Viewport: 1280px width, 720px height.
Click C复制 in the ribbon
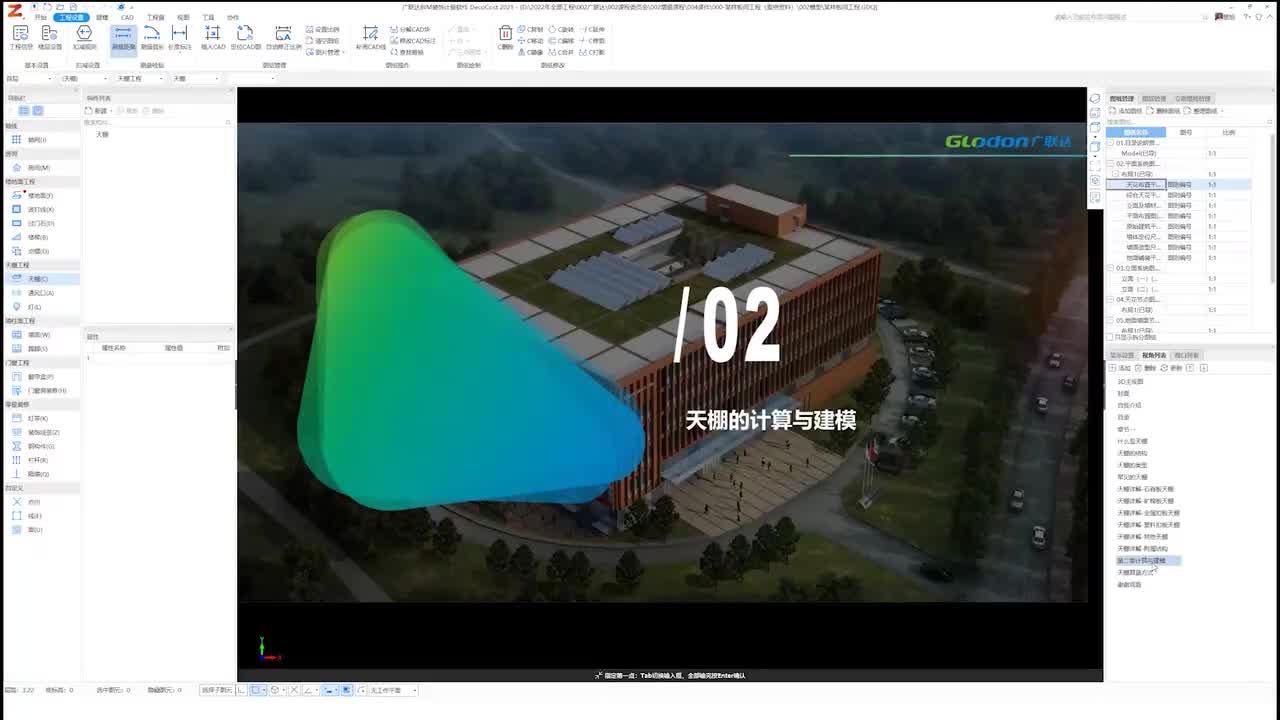pyautogui.click(x=531, y=30)
